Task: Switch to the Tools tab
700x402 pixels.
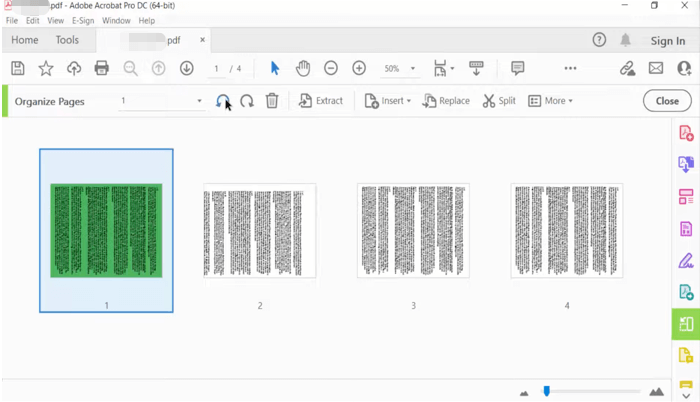Action: coord(67,40)
